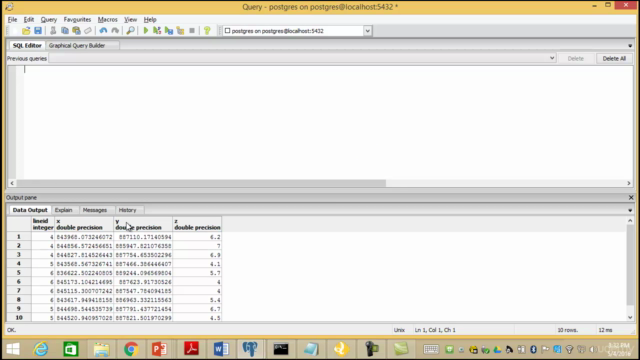Open Favourites menu
The height and width of the screenshot is (360, 640).
(x=77, y=19)
